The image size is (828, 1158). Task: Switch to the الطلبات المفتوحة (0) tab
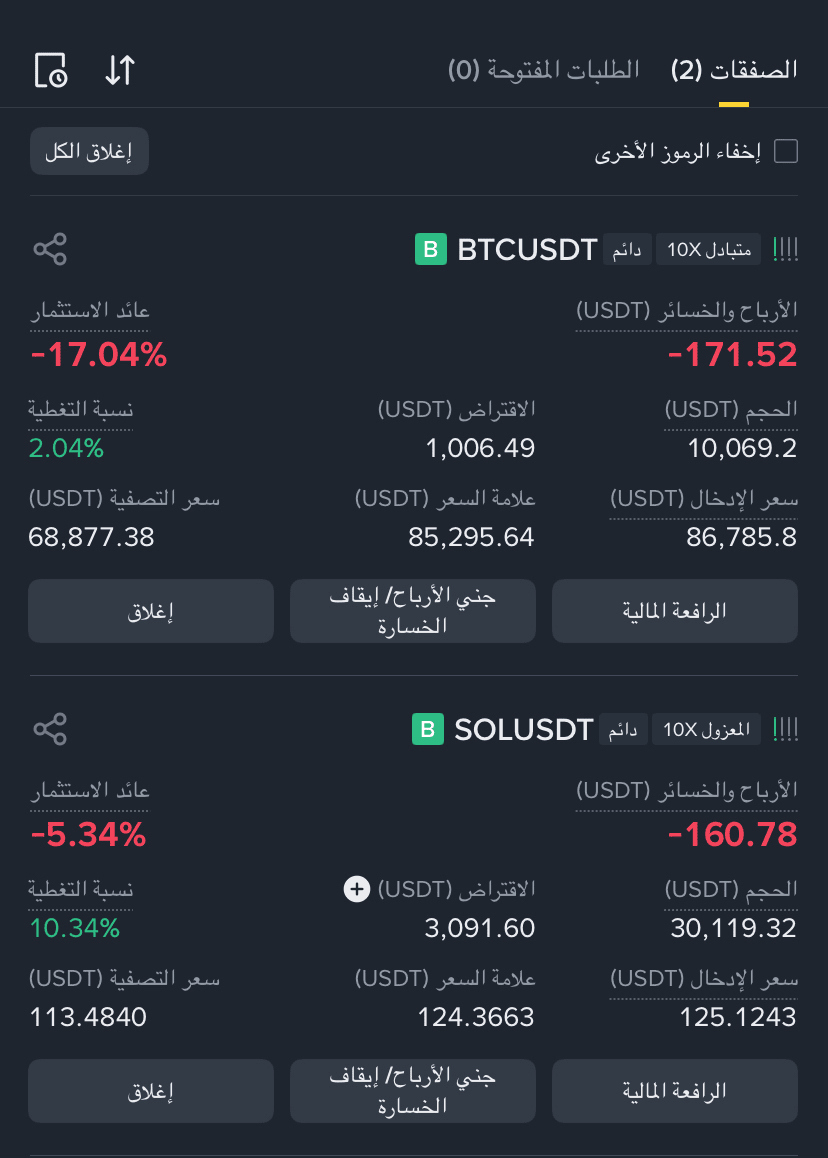pos(544,71)
